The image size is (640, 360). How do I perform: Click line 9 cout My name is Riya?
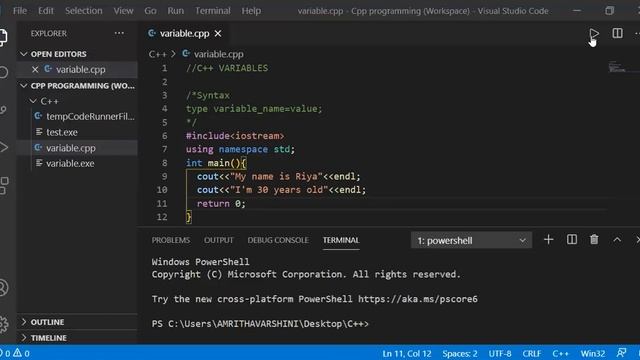click(x=279, y=176)
